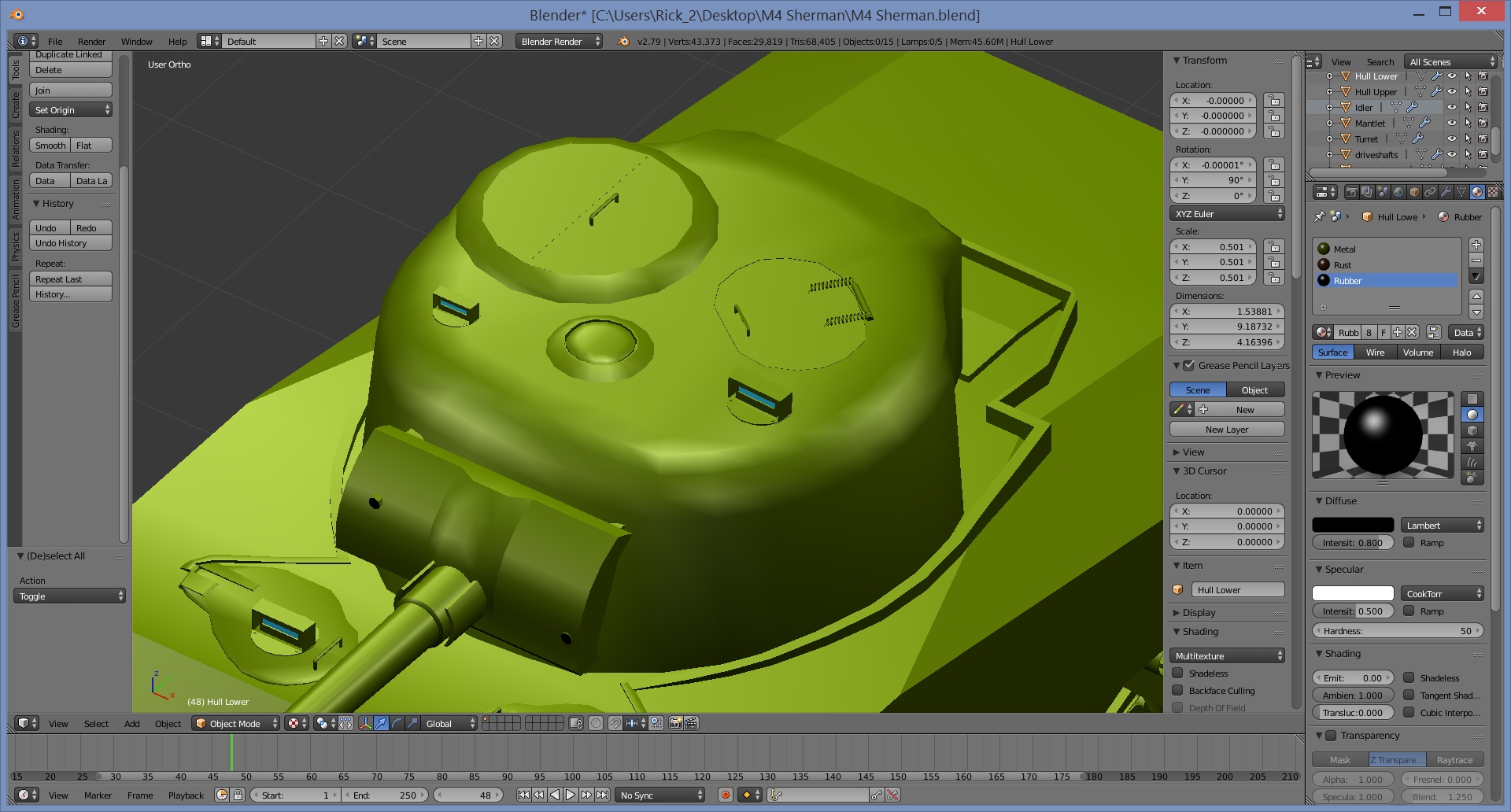Enable the Transparency checkbox
Screen dimensions: 1511x812
(x=1331, y=736)
